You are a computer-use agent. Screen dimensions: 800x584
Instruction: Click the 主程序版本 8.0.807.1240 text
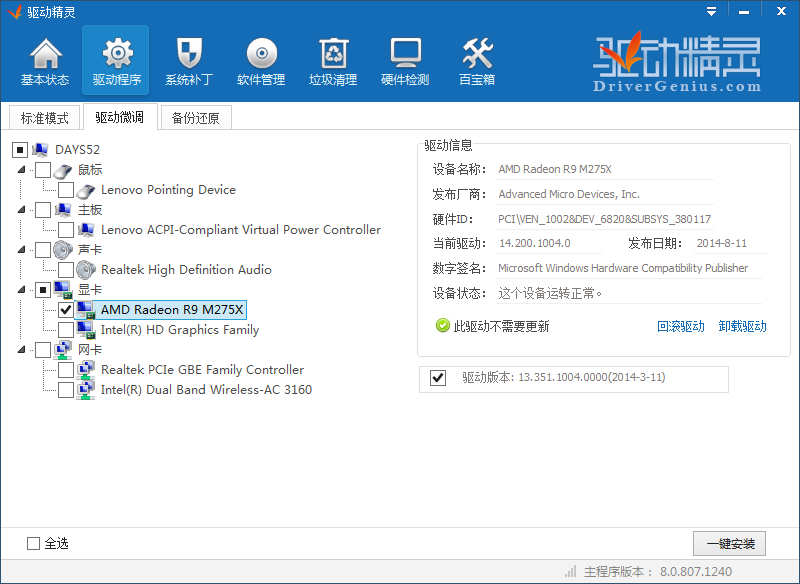coord(658,571)
